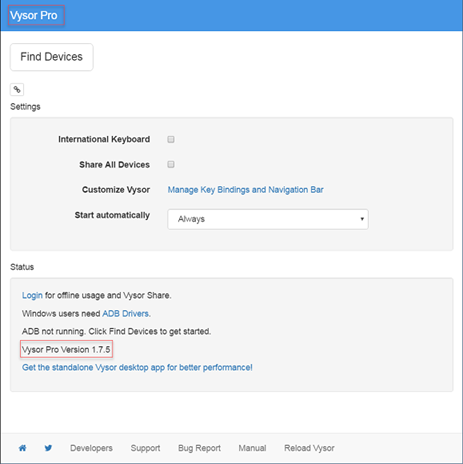The width and height of the screenshot is (463, 464).
Task: Open Developers in the footer
Action: click(x=91, y=448)
